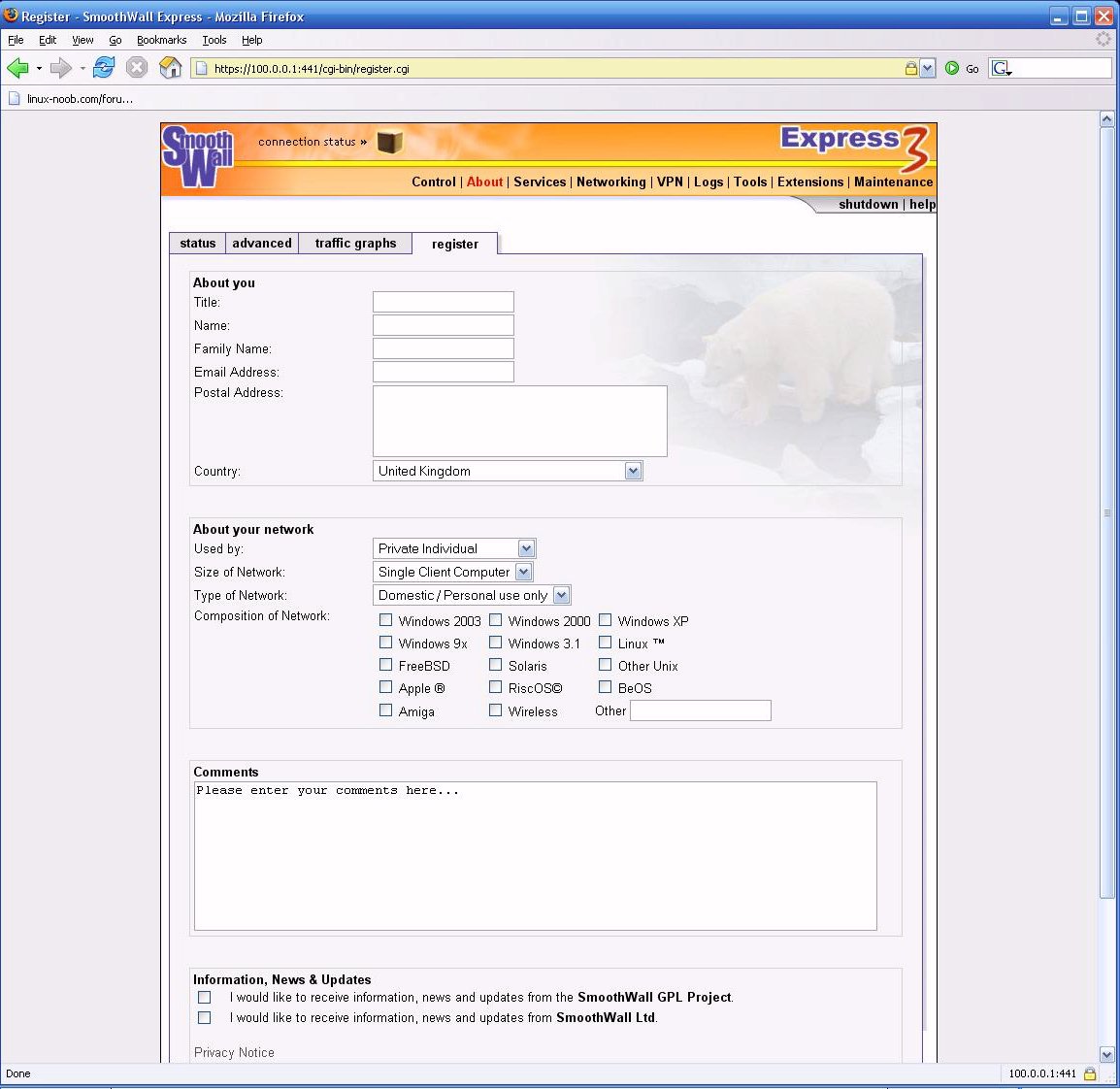Open the Logs section link

(708, 182)
